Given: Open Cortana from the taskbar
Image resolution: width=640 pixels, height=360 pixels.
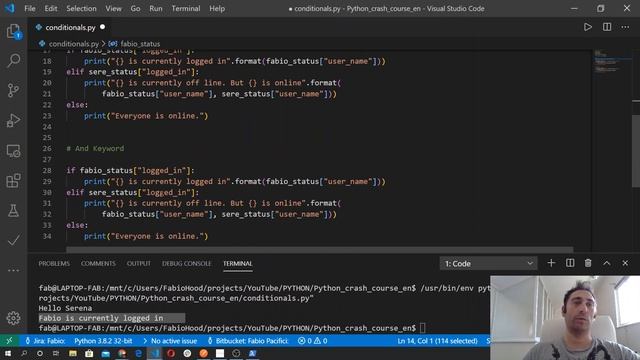Looking at the screenshot, I should coord(40,353).
